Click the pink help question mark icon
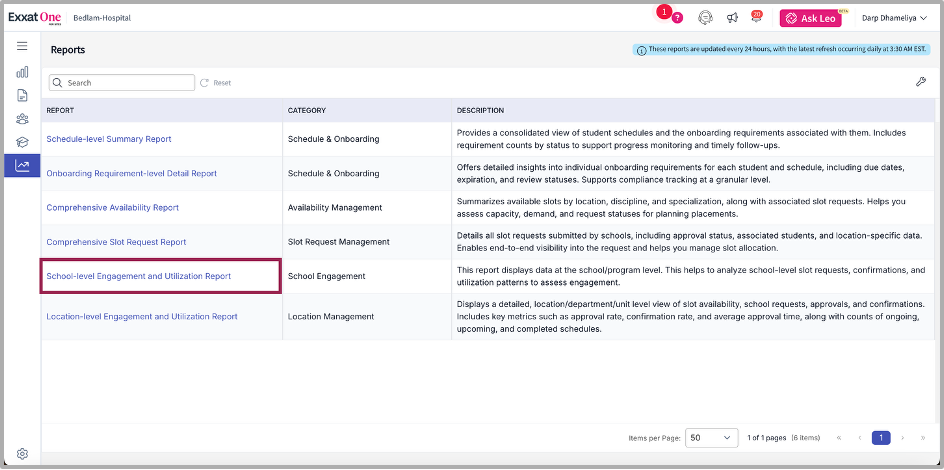Viewport: 944px width, 470px height. coord(677,18)
